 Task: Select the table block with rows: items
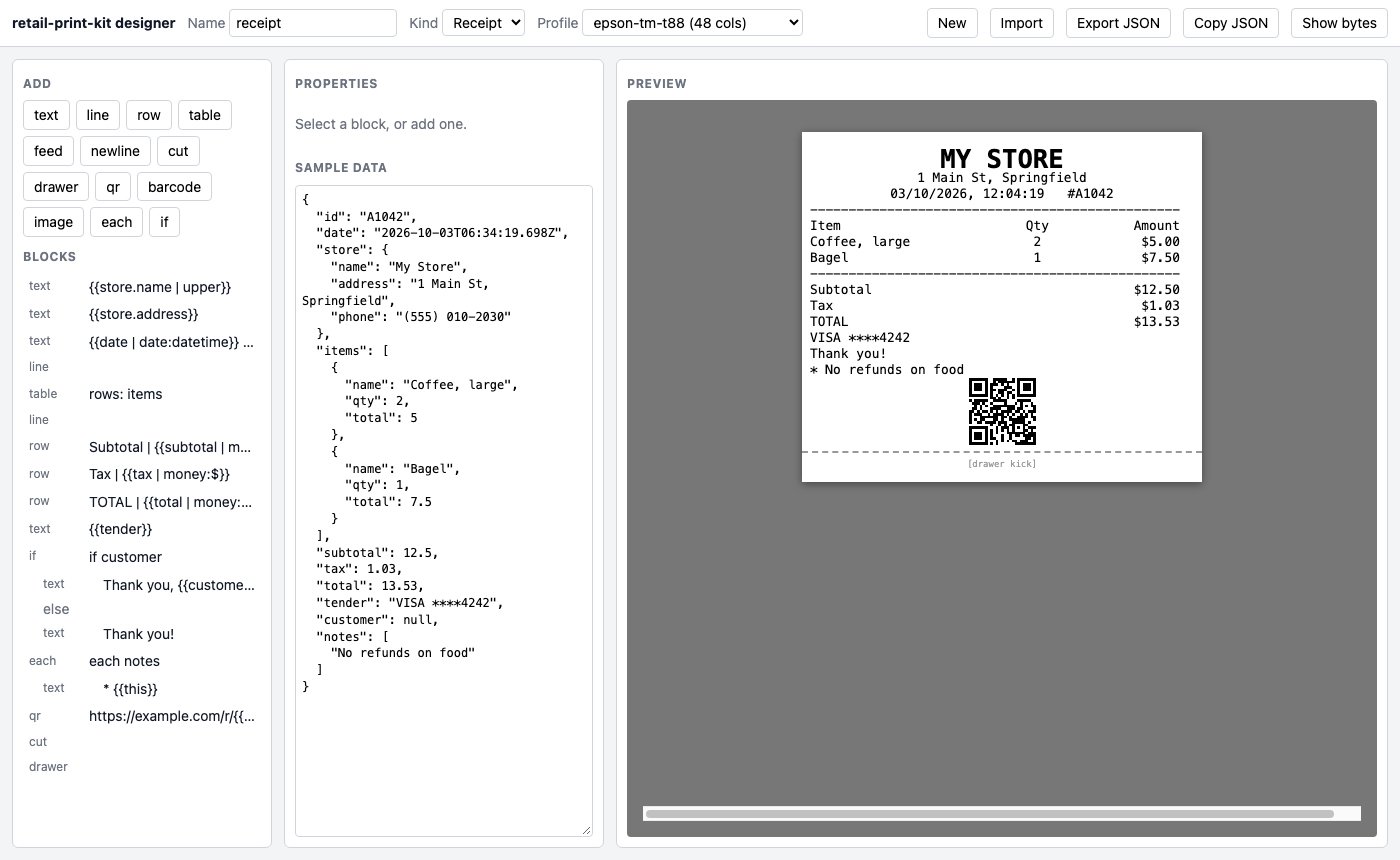pos(142,394)
